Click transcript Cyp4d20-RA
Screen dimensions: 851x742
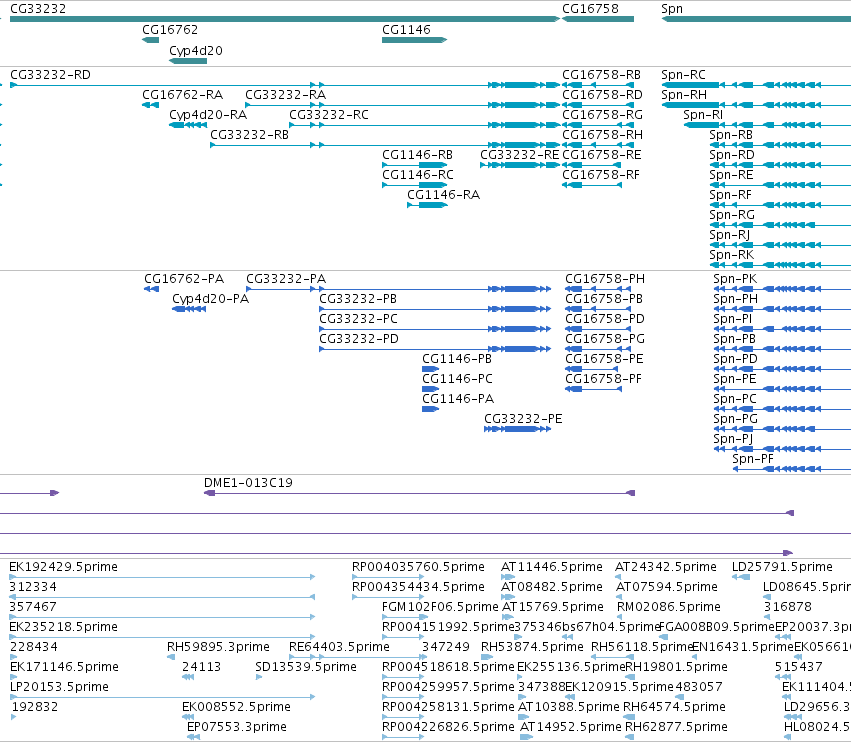[208, 115]
